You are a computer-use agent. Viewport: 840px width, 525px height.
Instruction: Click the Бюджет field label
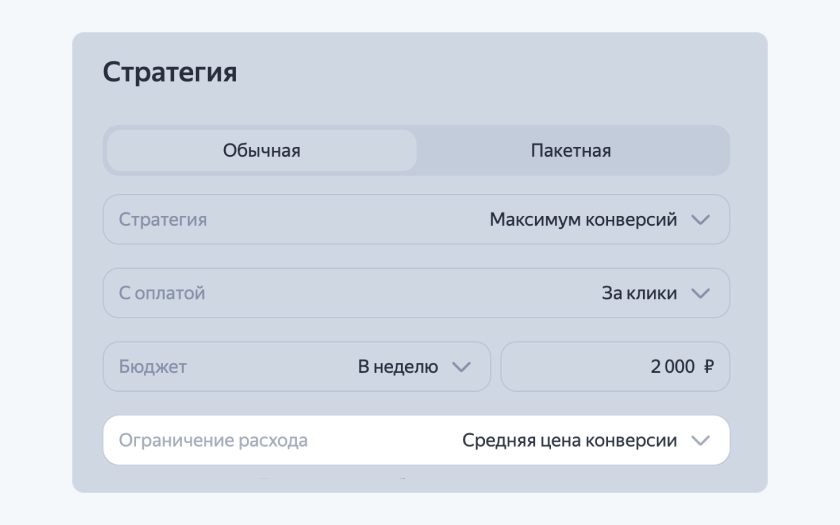coord(153,367)
